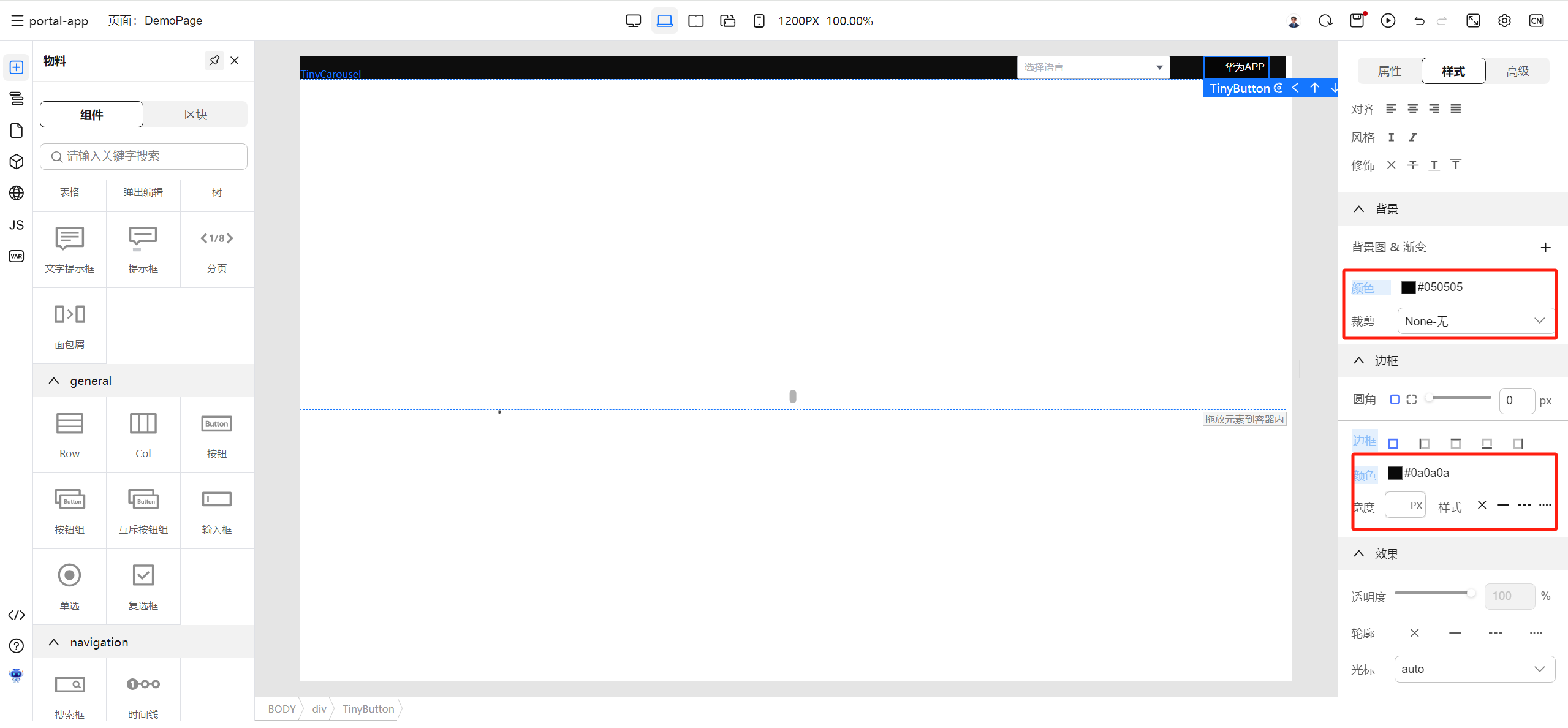1568x728 pixels.
Task: Collapse the general component group
Action: [54, 381]
